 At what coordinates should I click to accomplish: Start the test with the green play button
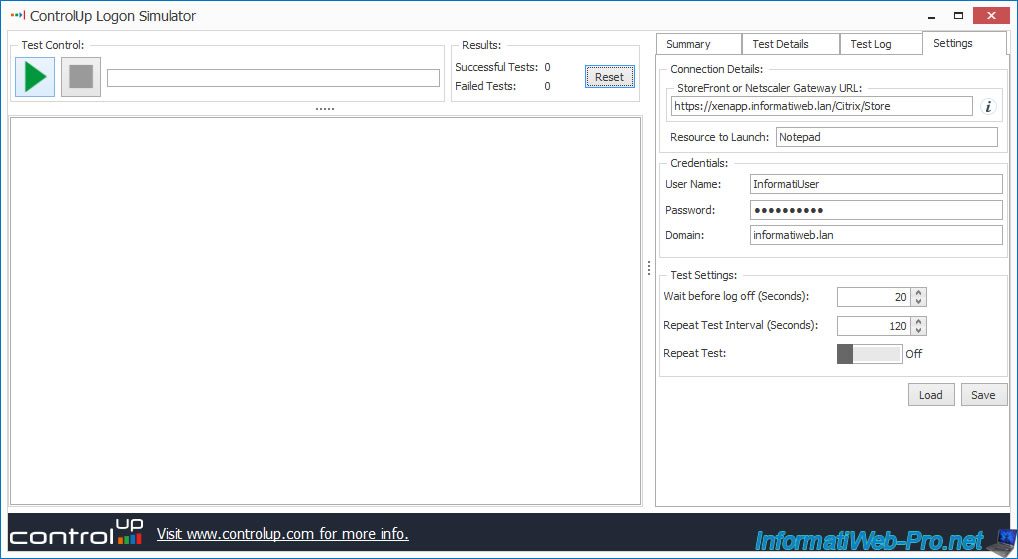point(35,77)
